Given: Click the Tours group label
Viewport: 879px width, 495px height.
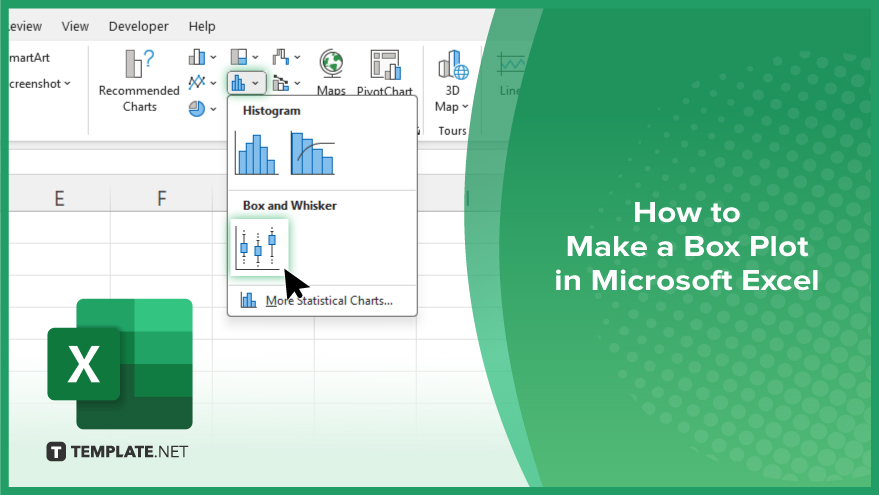Looking at the screenshot, I should [452, 131].
